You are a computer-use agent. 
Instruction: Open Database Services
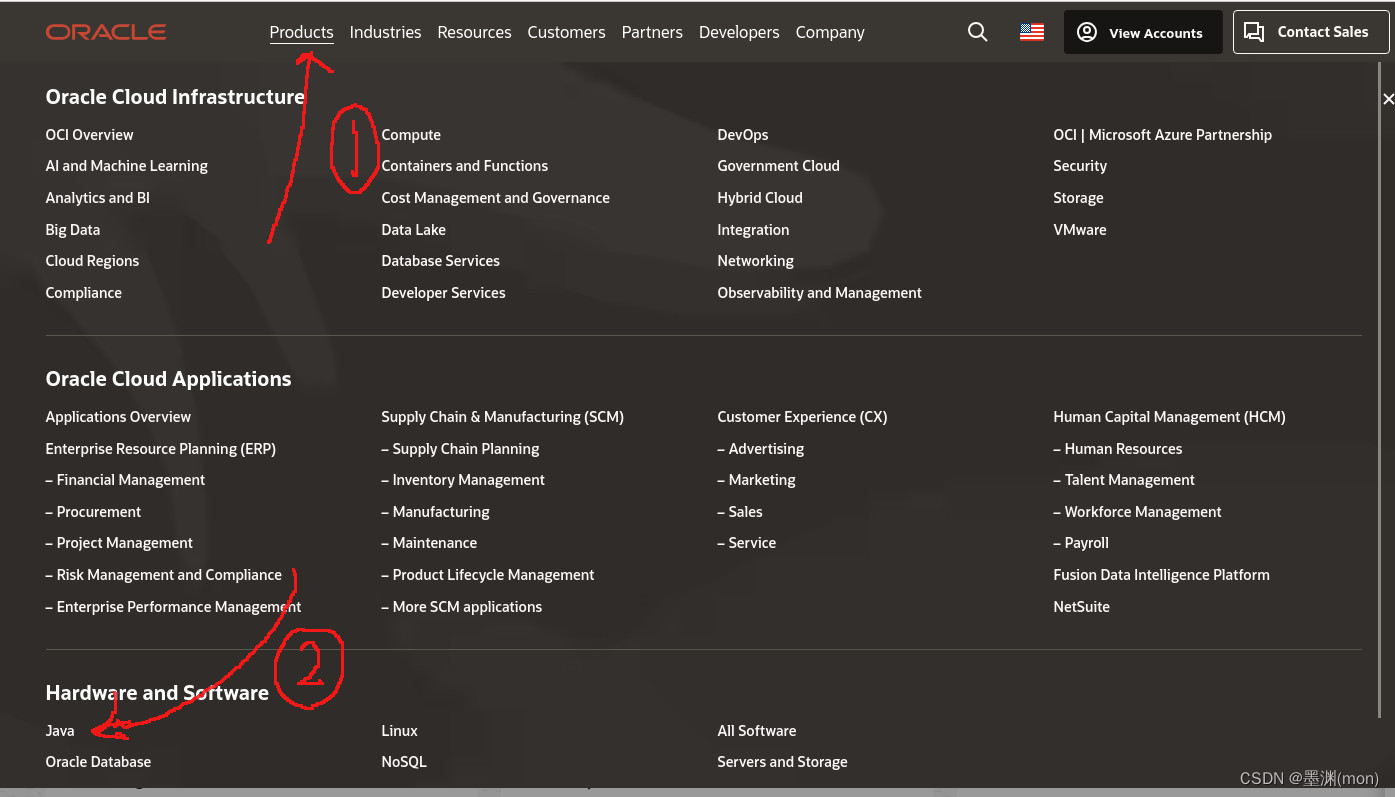441,261
